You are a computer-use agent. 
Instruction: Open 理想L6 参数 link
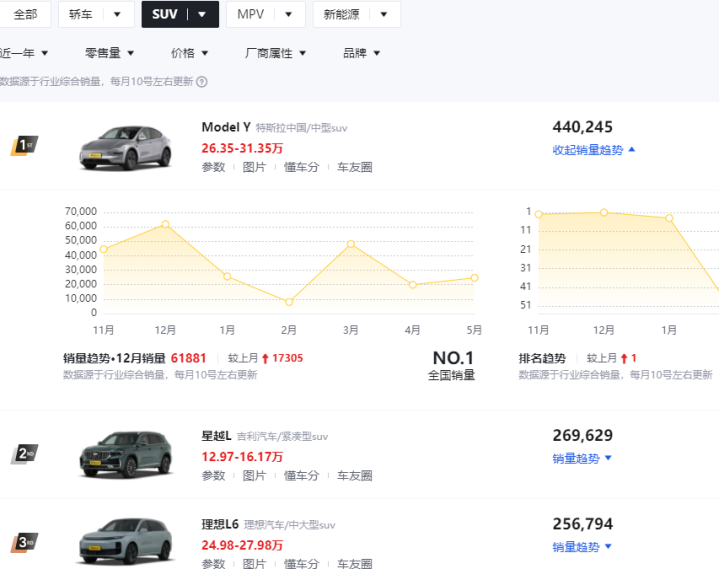pyautogui.click(x=213, y=563)
